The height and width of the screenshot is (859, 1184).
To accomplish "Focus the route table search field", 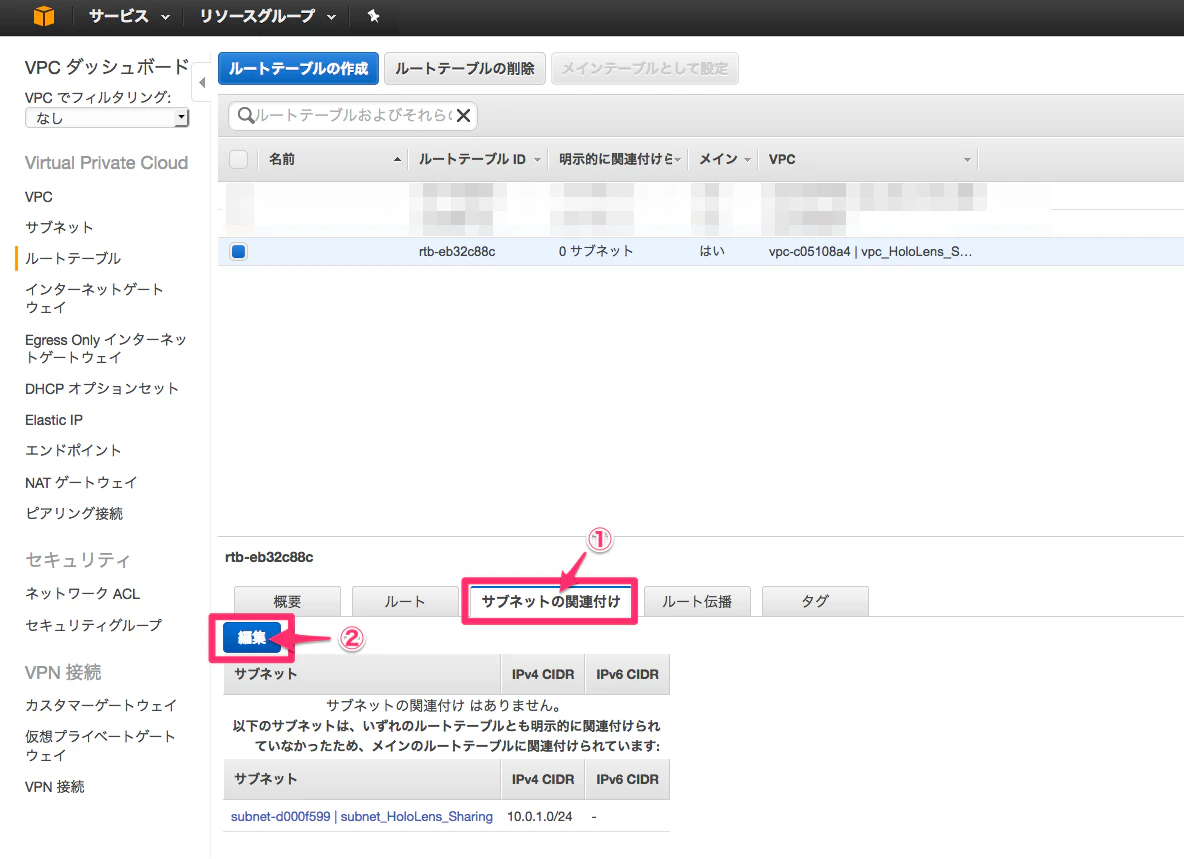I will tap(353, 115).
